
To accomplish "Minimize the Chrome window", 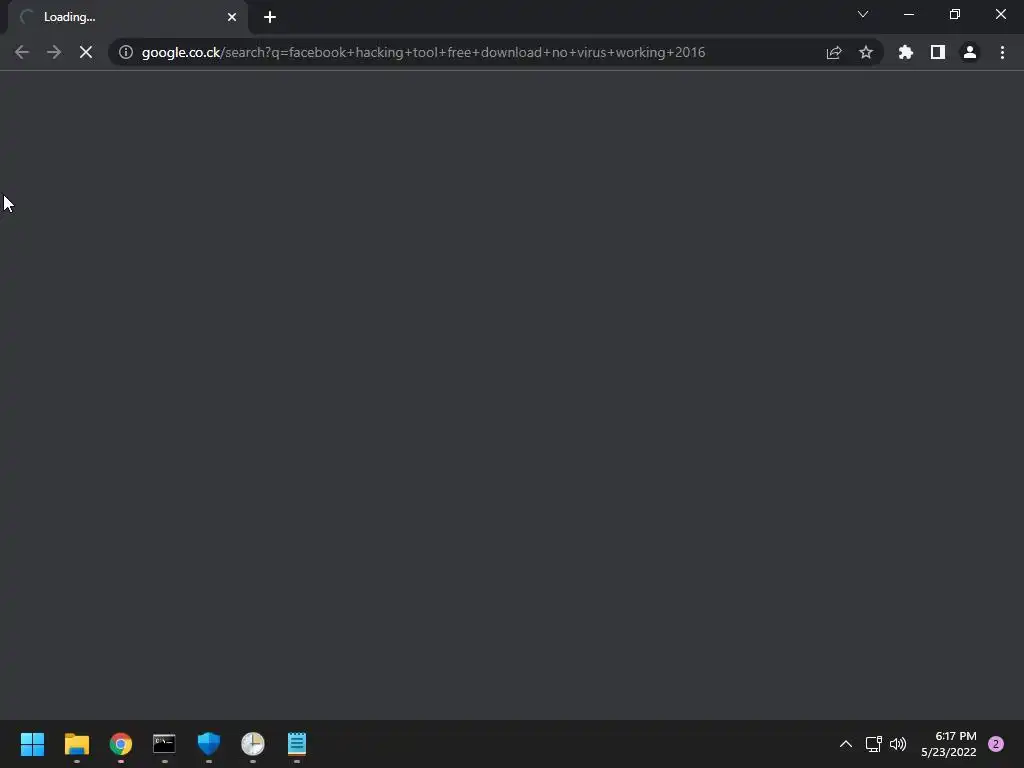I will click(908, 14).
